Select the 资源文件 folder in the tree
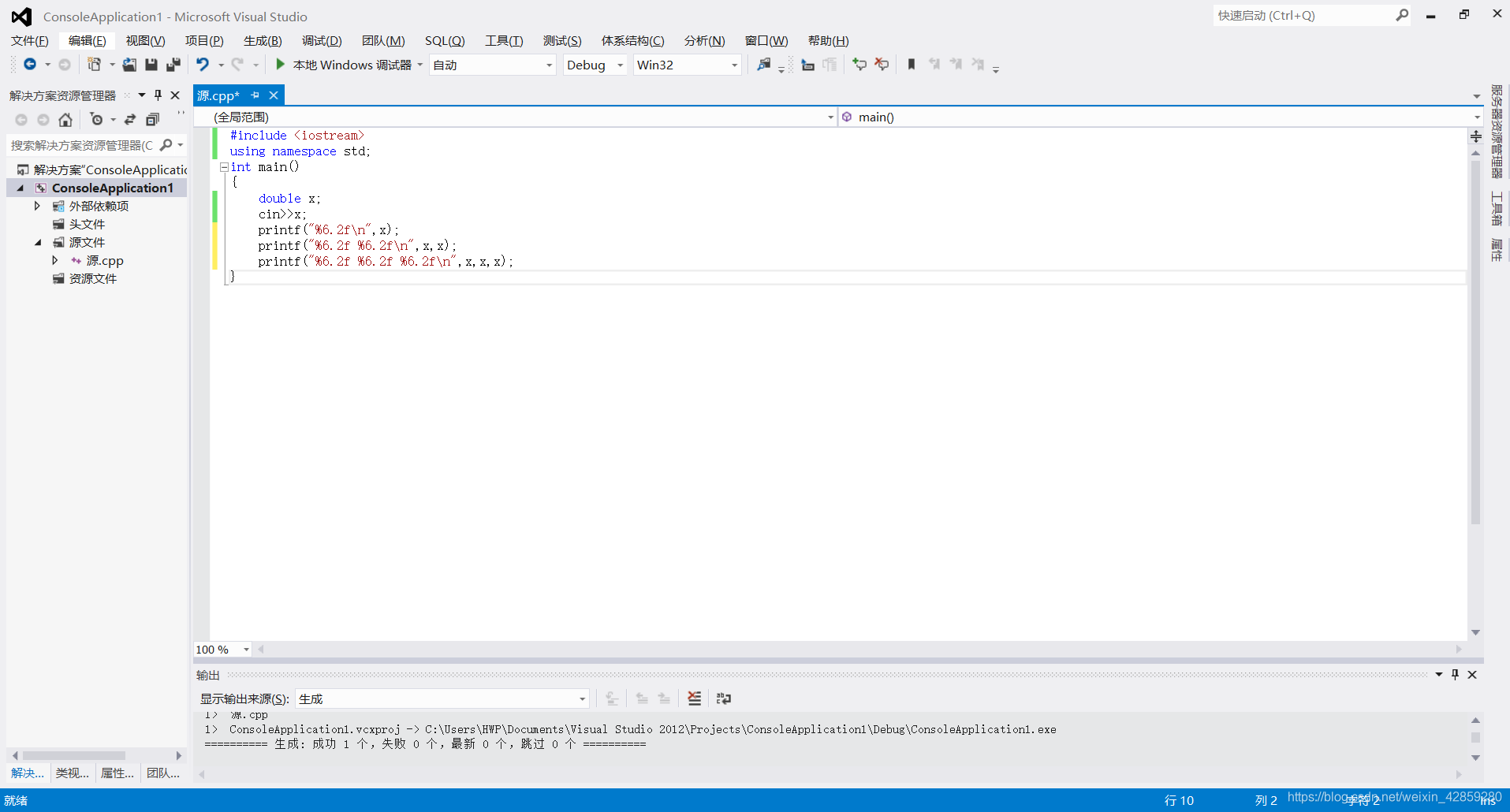Image resolution: width=1510 pixels, height=812 pixels. coord(92,278)
